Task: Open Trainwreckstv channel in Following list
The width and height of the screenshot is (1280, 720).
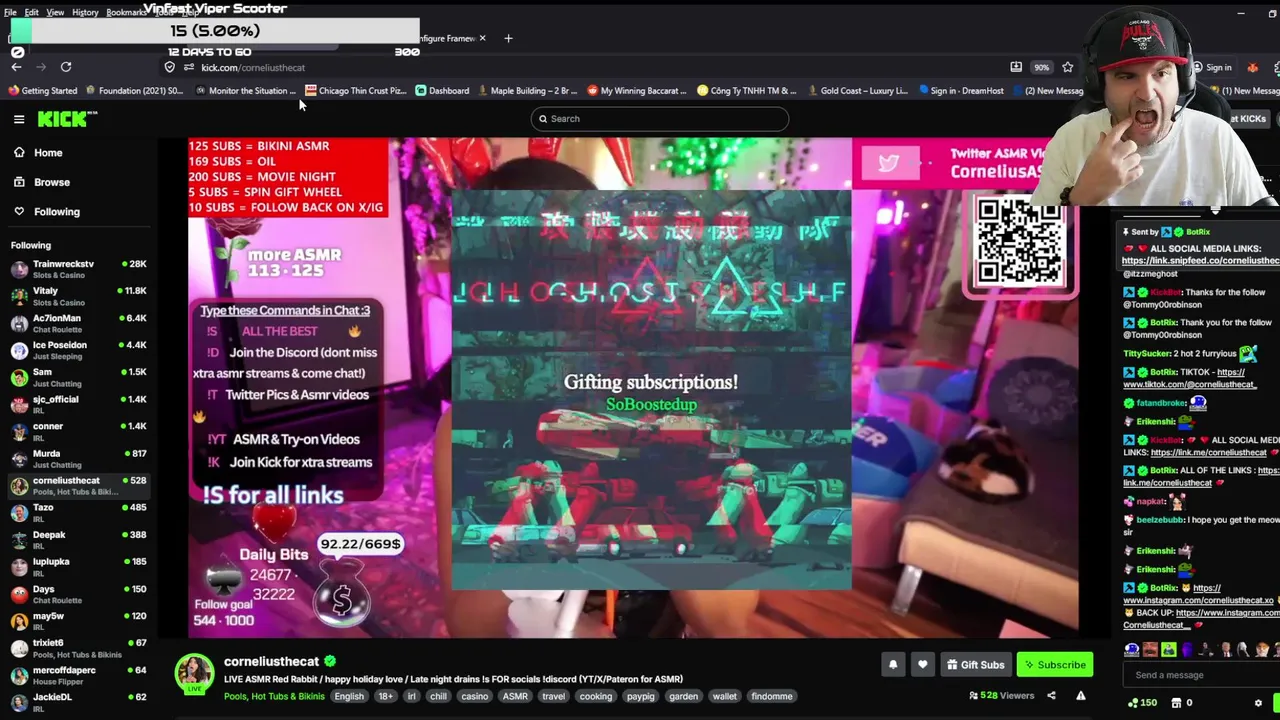Action: pyautogui.click(x=78, y=269)
